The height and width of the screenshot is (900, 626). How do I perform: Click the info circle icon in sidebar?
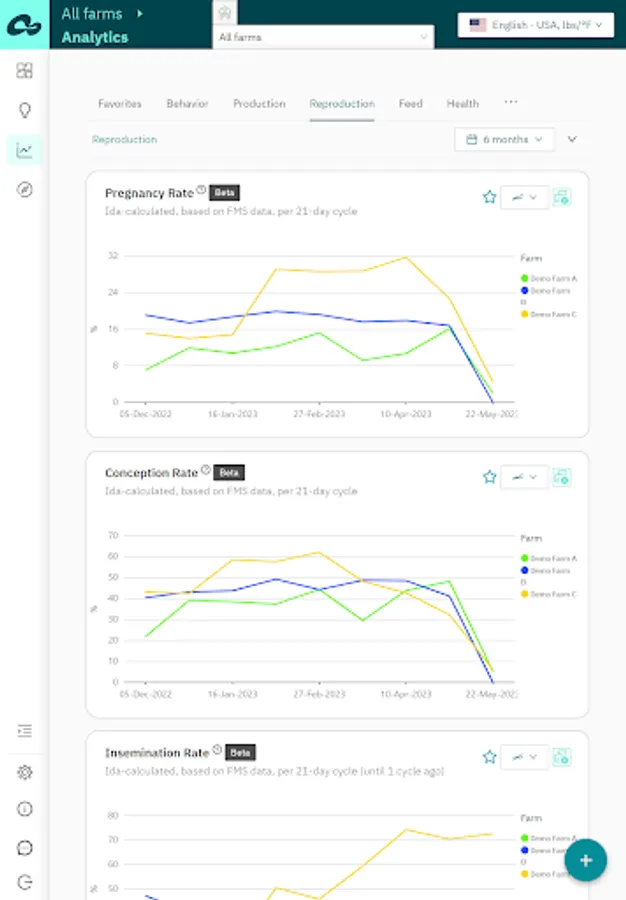(25, 809)
